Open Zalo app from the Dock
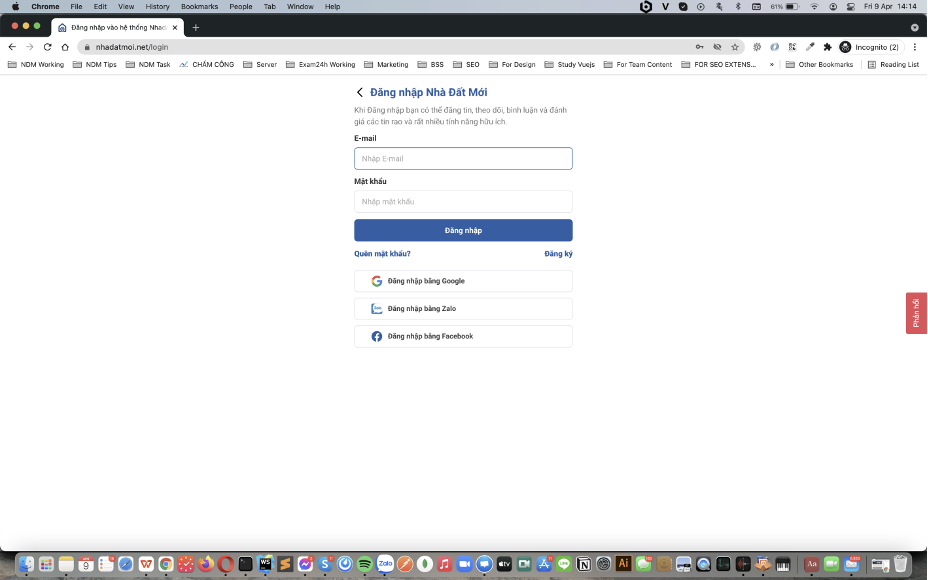 [x=385, y=564]
